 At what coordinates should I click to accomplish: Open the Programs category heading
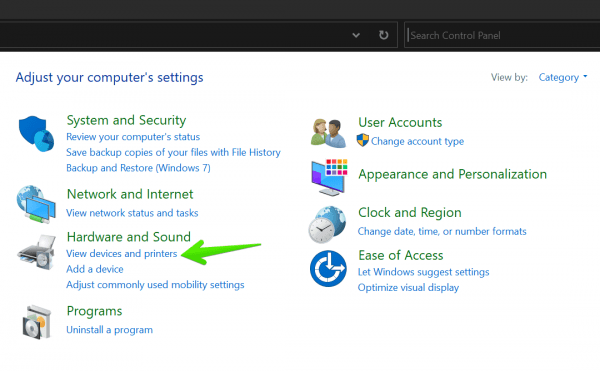pyautogui.click(x=95, y=311)
